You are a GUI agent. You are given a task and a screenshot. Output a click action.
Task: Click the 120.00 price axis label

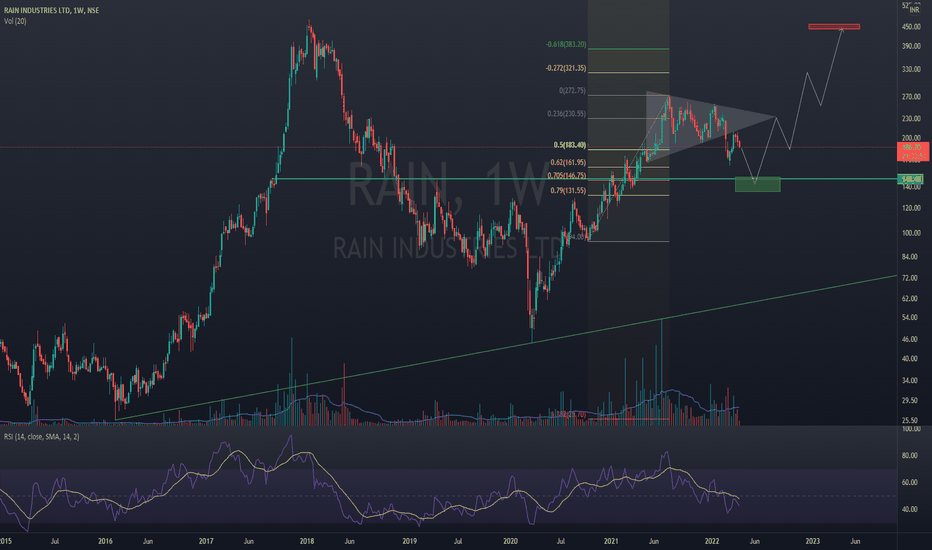(x=911, y=208)
